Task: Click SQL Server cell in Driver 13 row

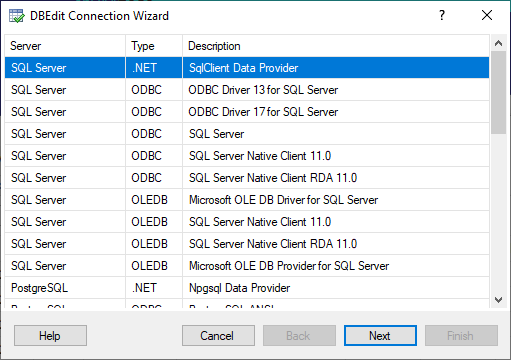Action: point(65,90)
